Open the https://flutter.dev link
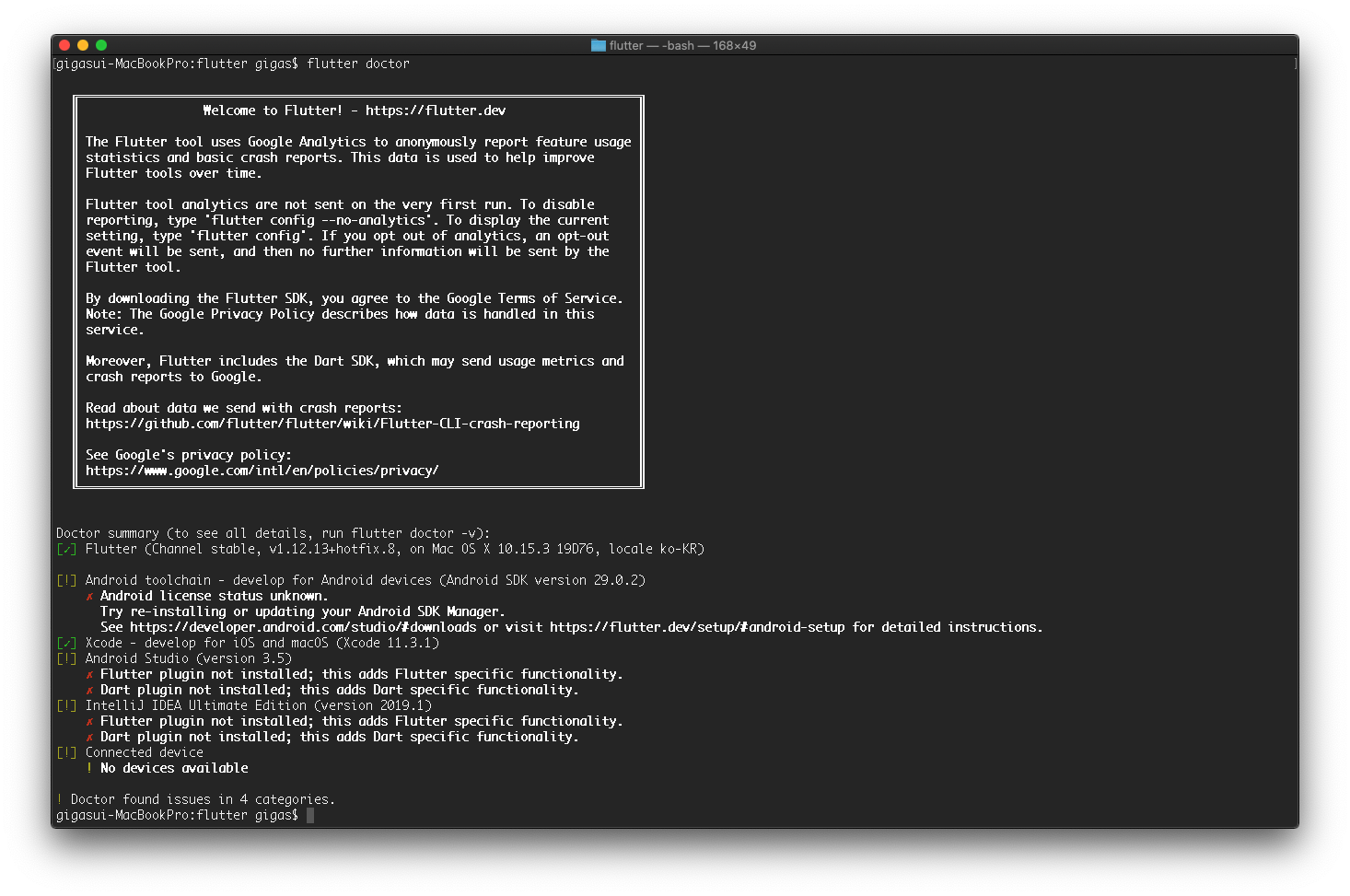1350x896 pixels. coord(436,111)
